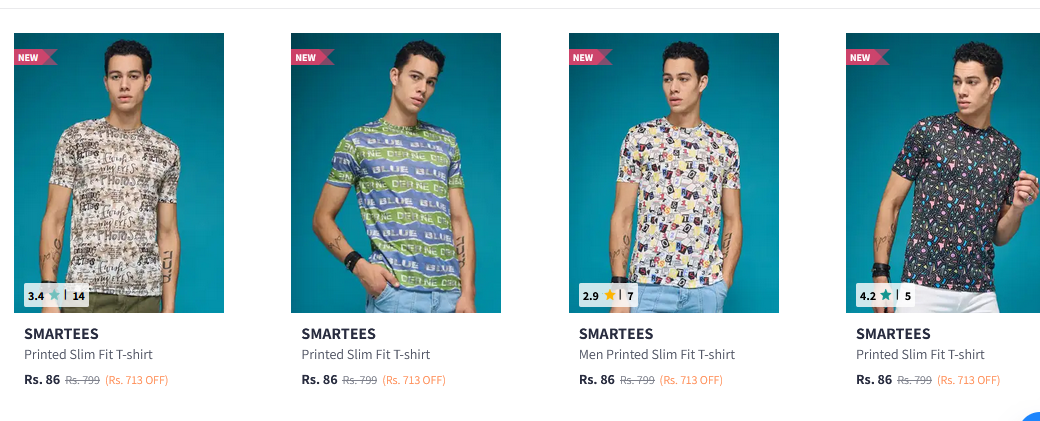Click the Rs. 86 price of the first product
The width and height of the screenshot is (1040, 421).
click(42, 380)
